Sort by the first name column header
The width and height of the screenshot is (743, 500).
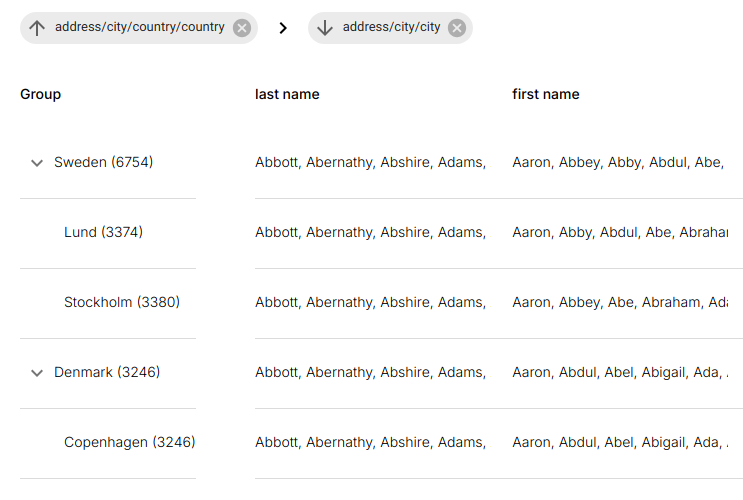click(x=545, y=94)
